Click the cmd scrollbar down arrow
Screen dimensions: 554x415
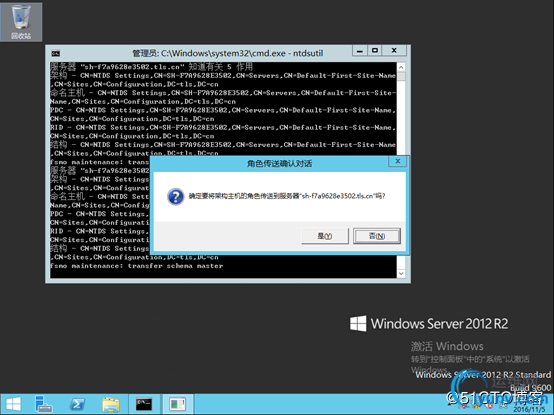coord(401,273)
